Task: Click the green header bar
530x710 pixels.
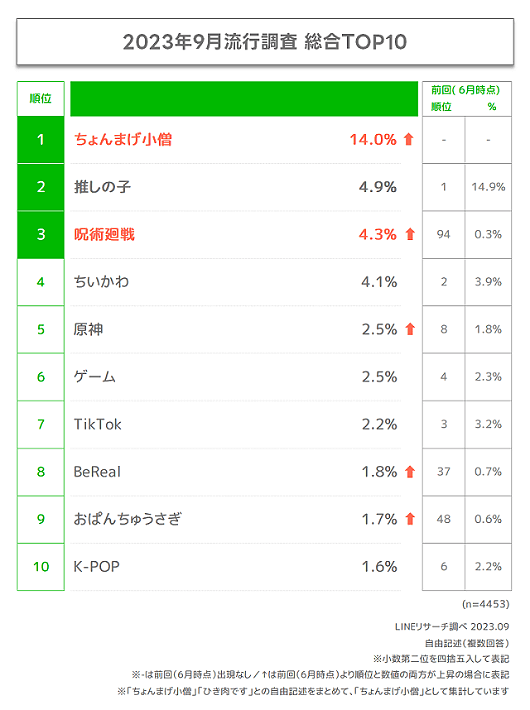Action: pos(244,99)
